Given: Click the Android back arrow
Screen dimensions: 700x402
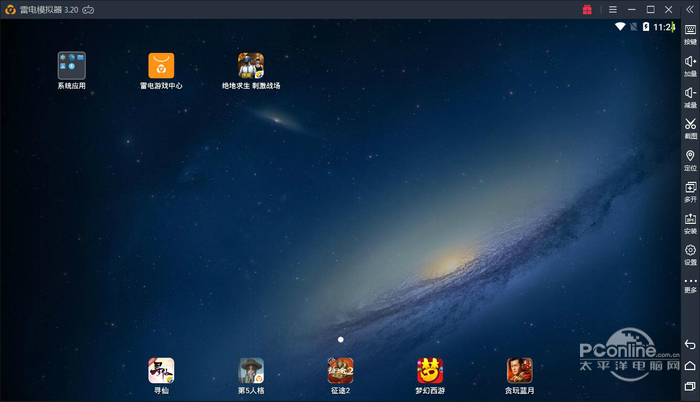Looking at the screenshot, I should click(x=690, y=344).
